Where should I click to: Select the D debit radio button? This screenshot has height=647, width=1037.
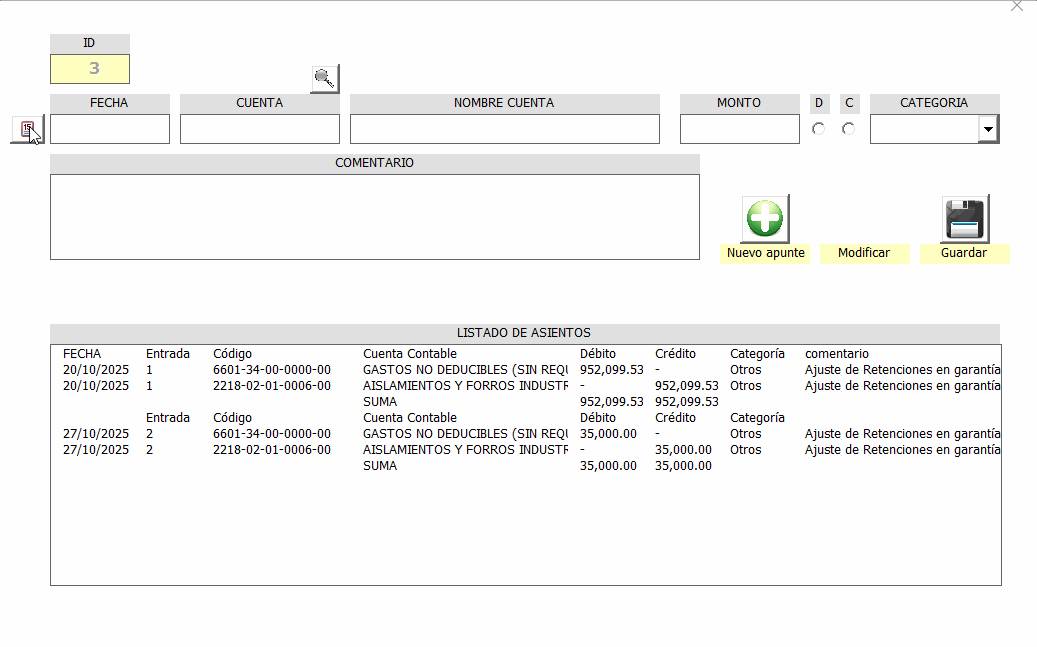[x=819, y=129]
